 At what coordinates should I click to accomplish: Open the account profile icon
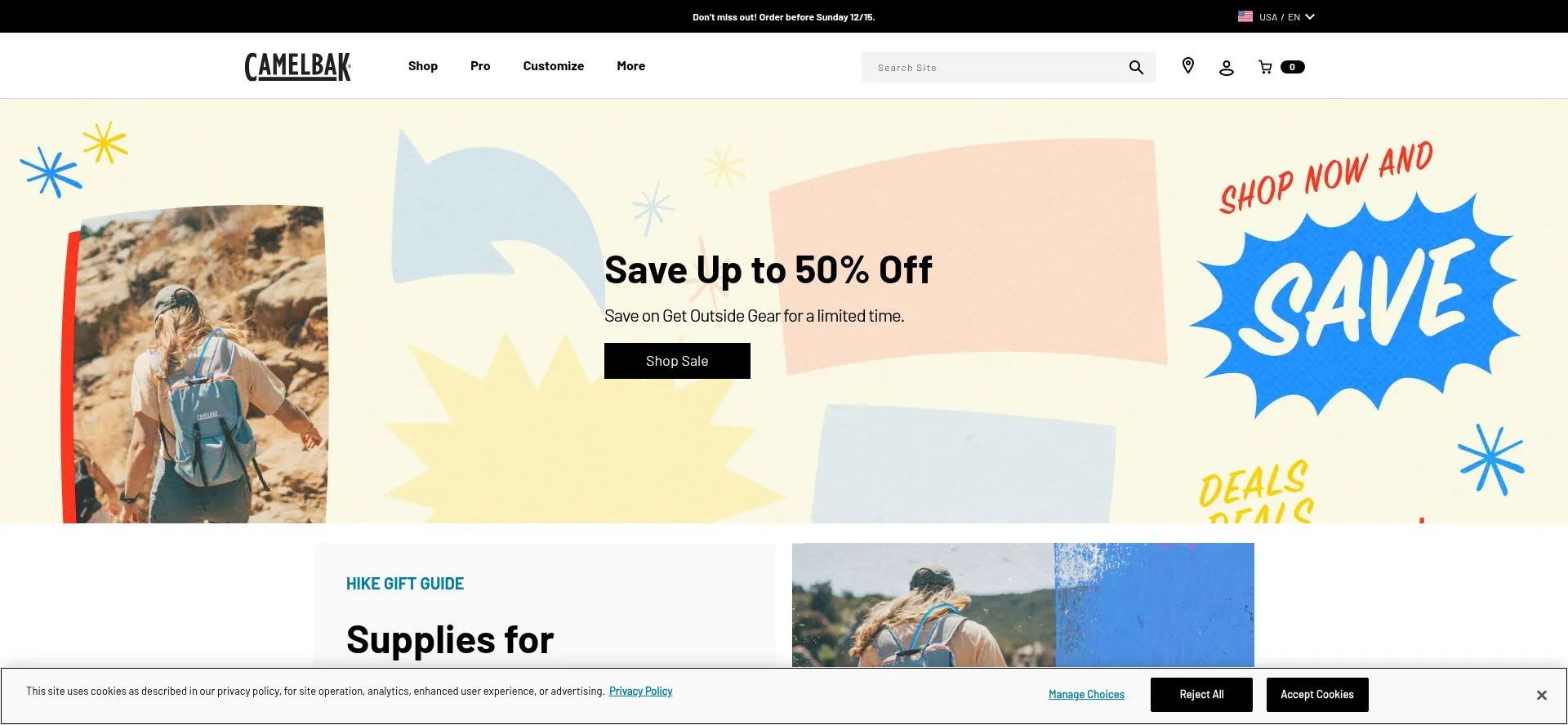pyautogui.click(x=1226, y=68)
